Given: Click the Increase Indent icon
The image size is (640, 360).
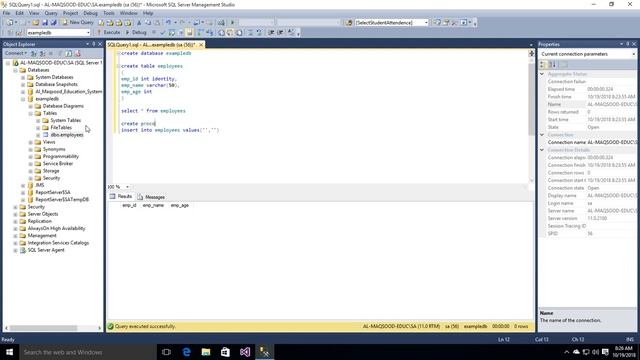Looking at the screenshot, I should tap(280, 32).
